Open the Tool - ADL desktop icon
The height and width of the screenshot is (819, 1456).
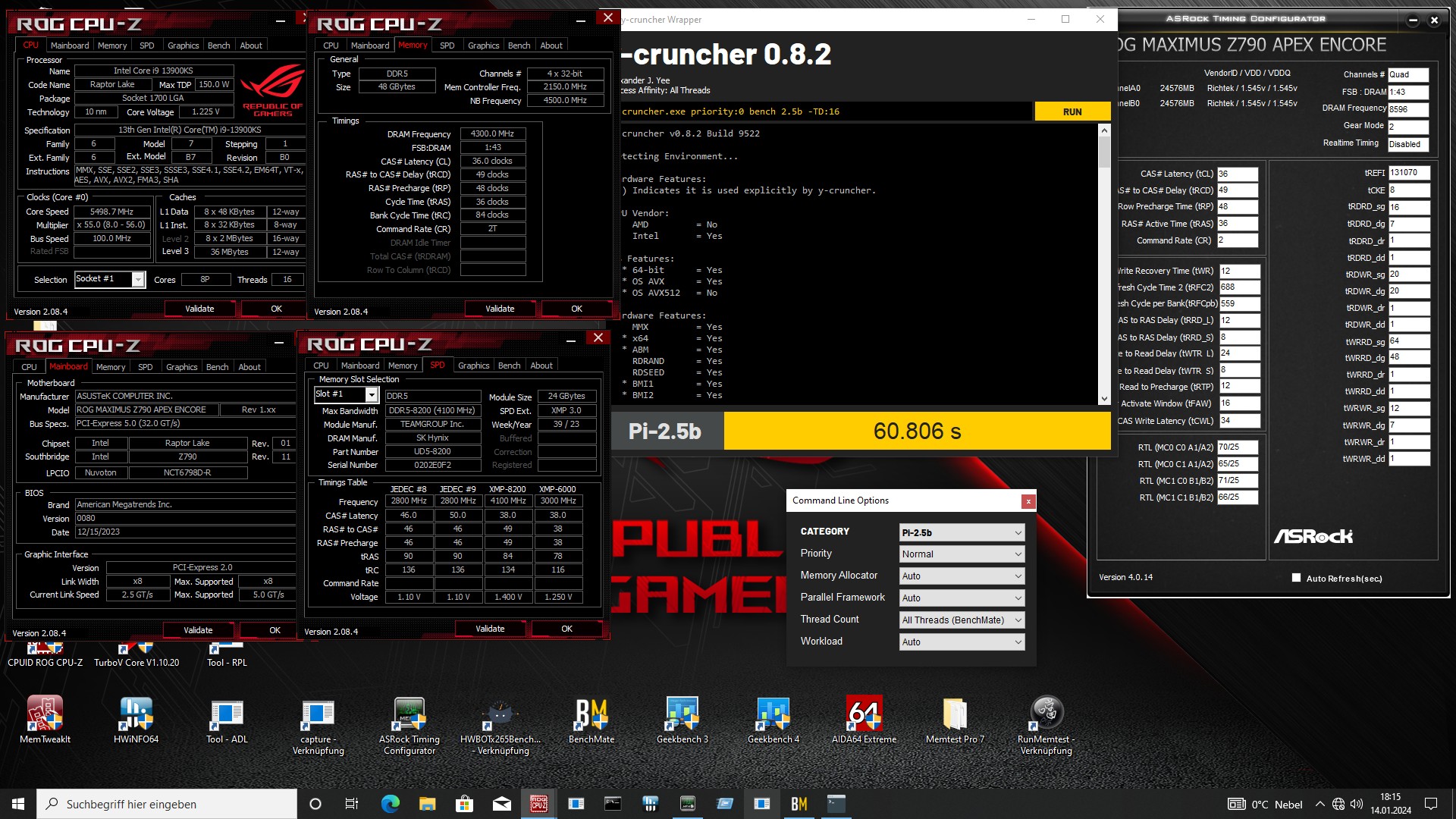(227, 720)
